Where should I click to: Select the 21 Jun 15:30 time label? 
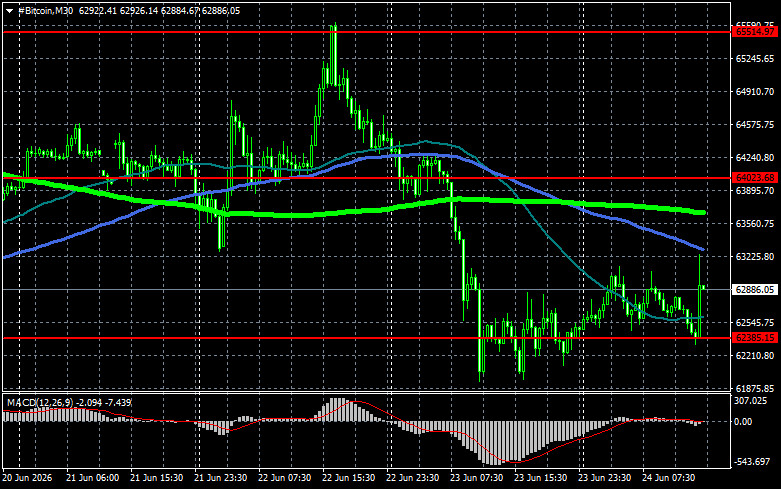(x=156, y=478)
